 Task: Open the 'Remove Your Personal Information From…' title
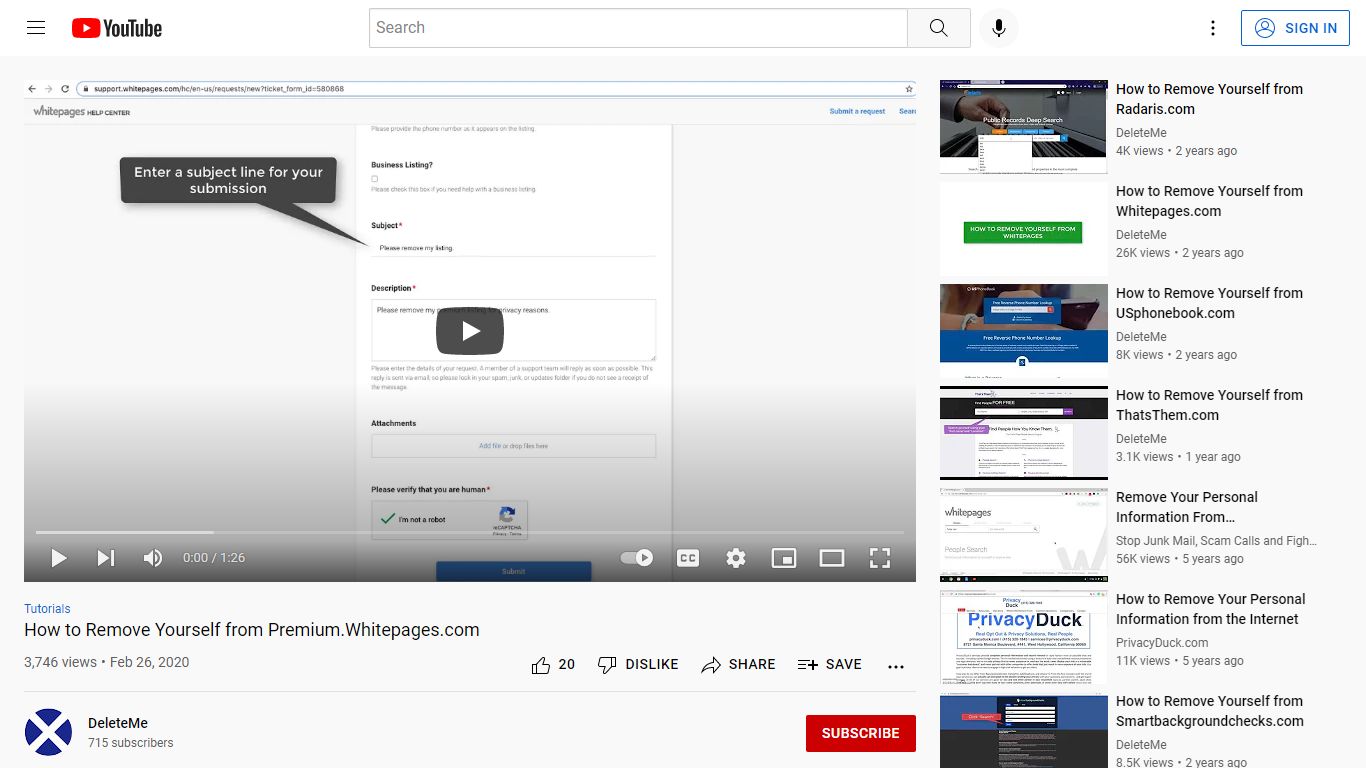pos(1187,507)
